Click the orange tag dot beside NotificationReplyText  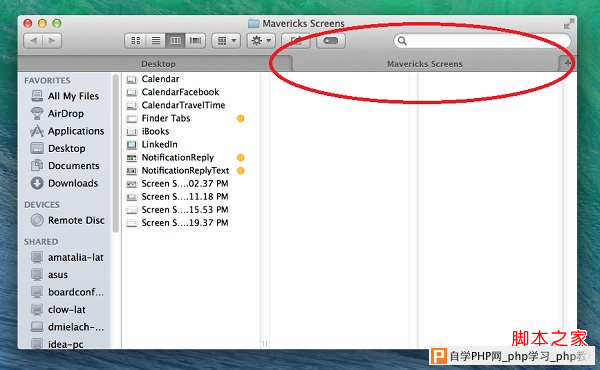[241, 171]
